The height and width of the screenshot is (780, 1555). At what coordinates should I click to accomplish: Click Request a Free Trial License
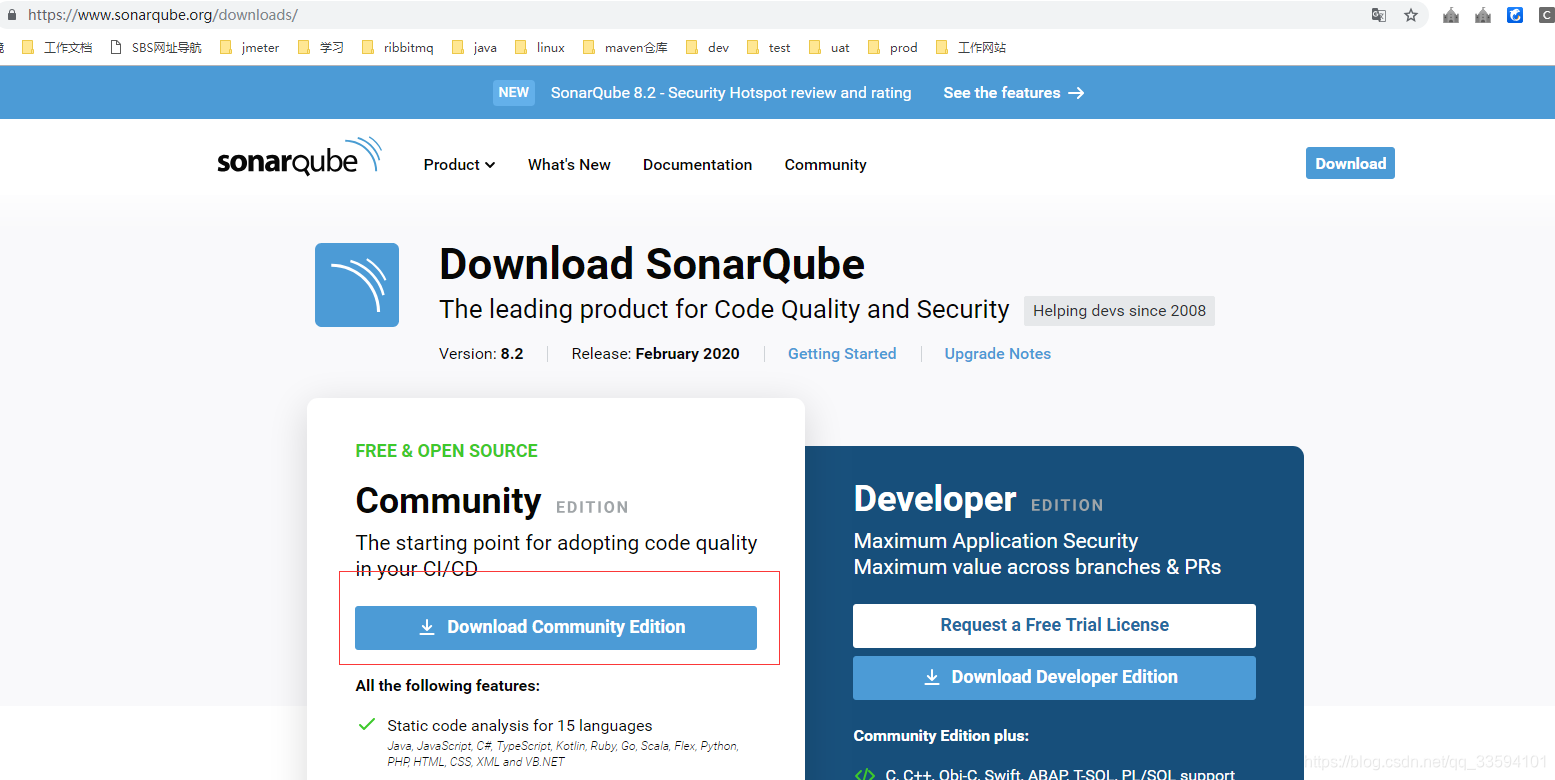1054,625
